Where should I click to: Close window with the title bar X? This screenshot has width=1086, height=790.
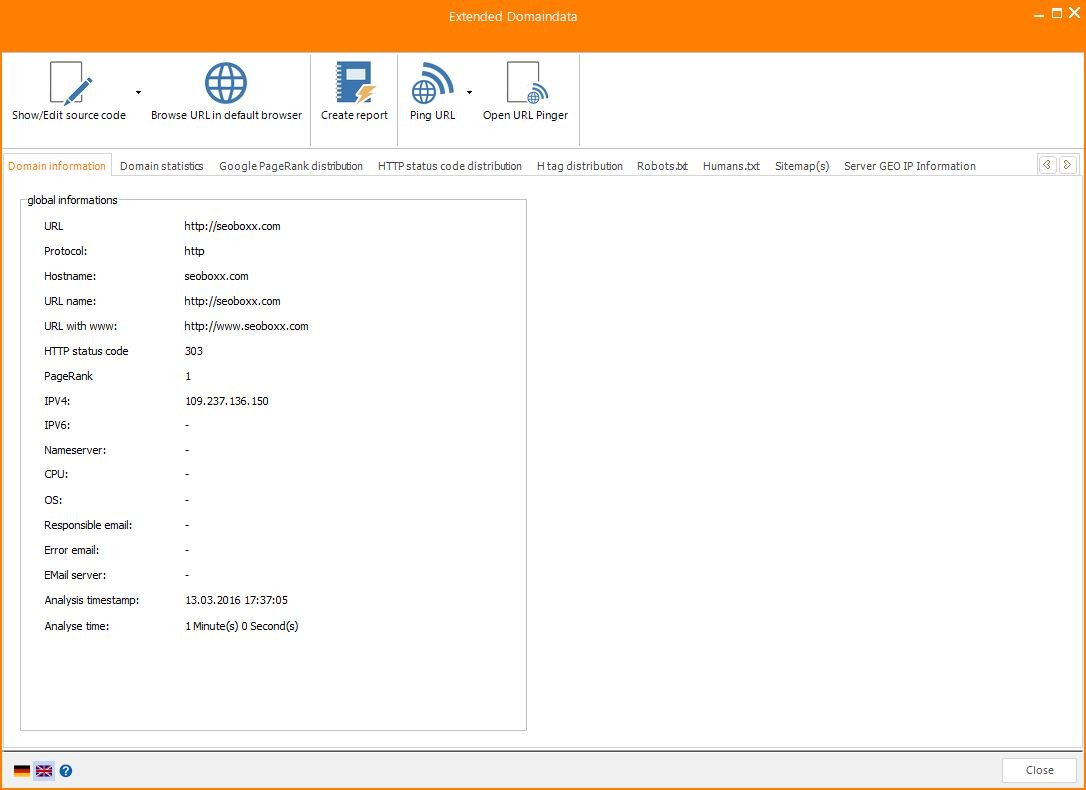coord(1074,13)
